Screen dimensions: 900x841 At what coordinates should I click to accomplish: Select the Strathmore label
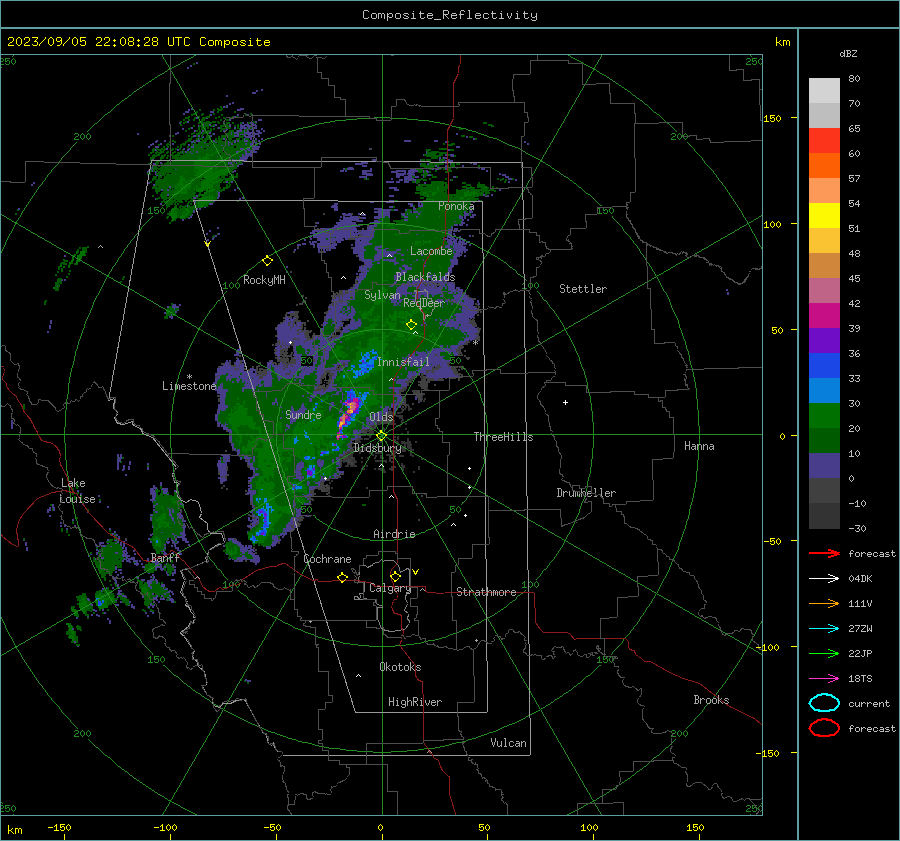(486, 592)
